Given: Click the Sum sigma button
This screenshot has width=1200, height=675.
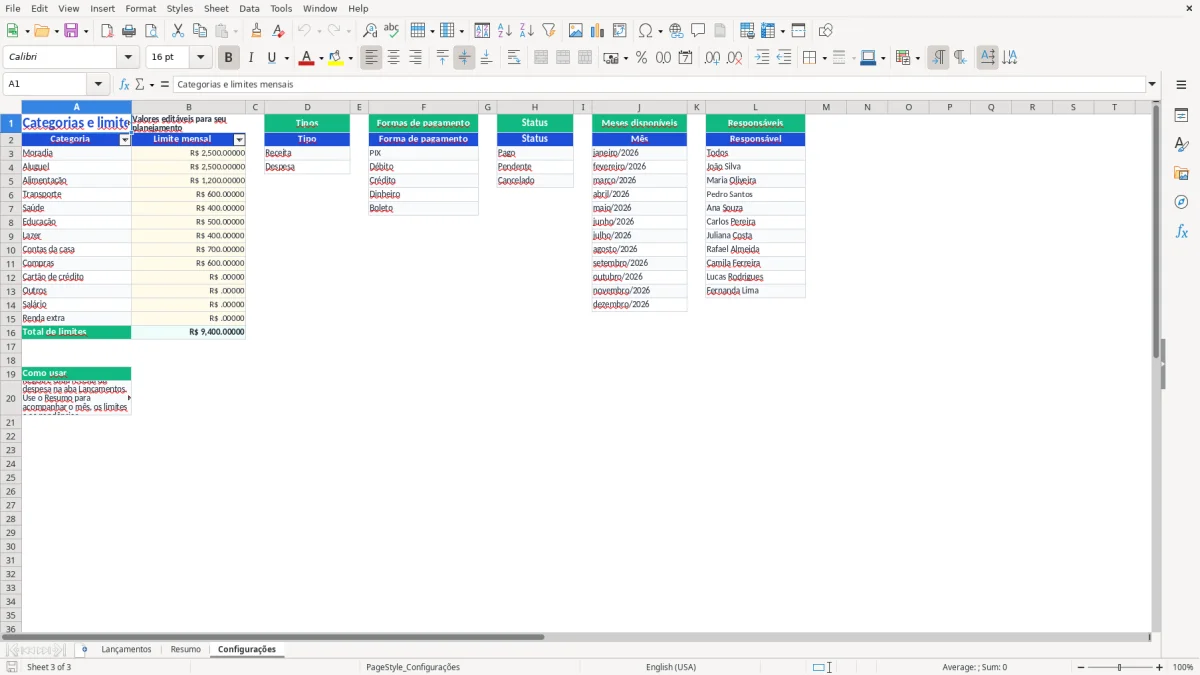Looking at the screenshot, I should [139, 84].
